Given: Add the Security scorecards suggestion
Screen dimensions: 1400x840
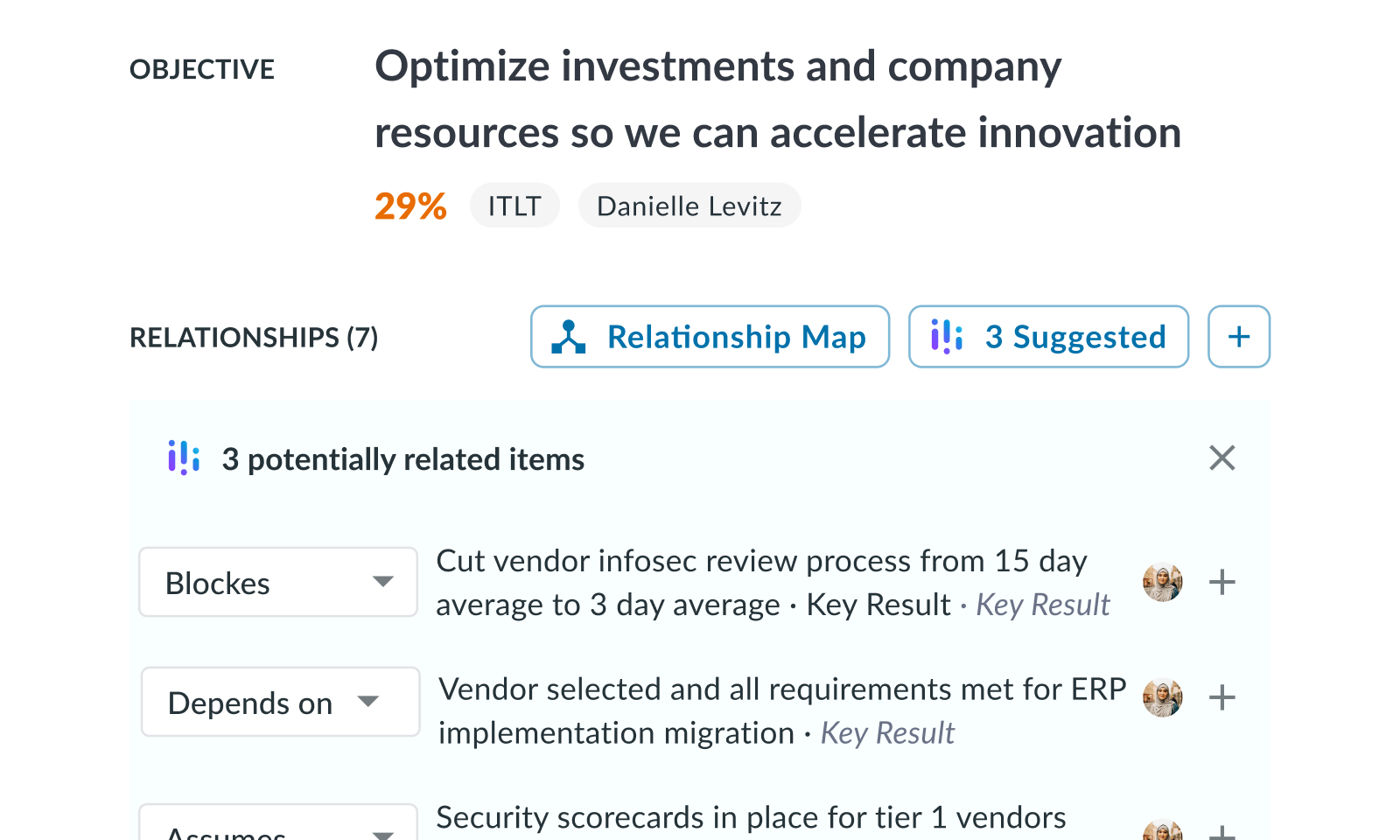Looking at the screenshot, I should click(1221, 831).
